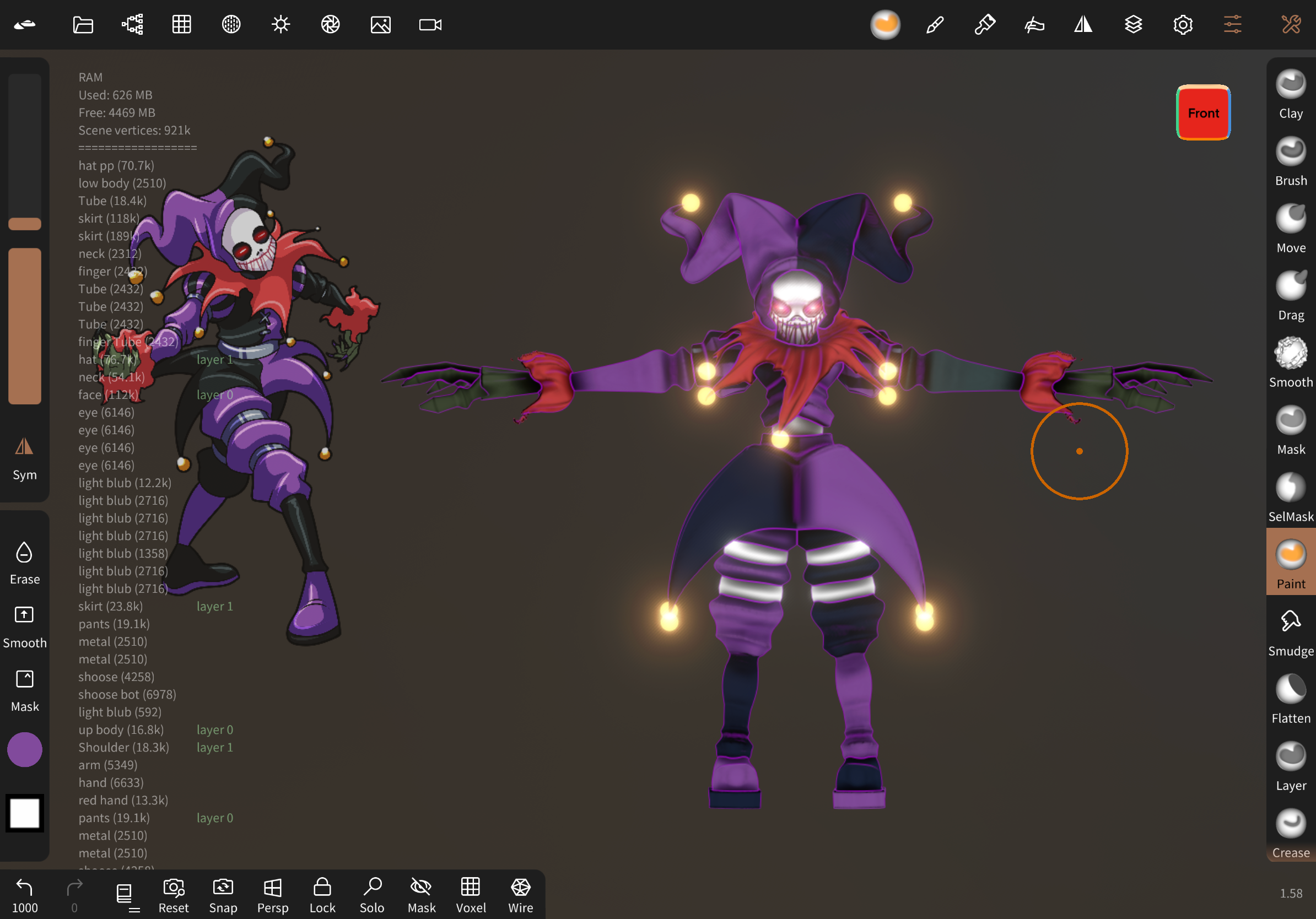Click the Snap view button
The height and width of the screenshot is (919, 1316).
(x=223, y=895)
